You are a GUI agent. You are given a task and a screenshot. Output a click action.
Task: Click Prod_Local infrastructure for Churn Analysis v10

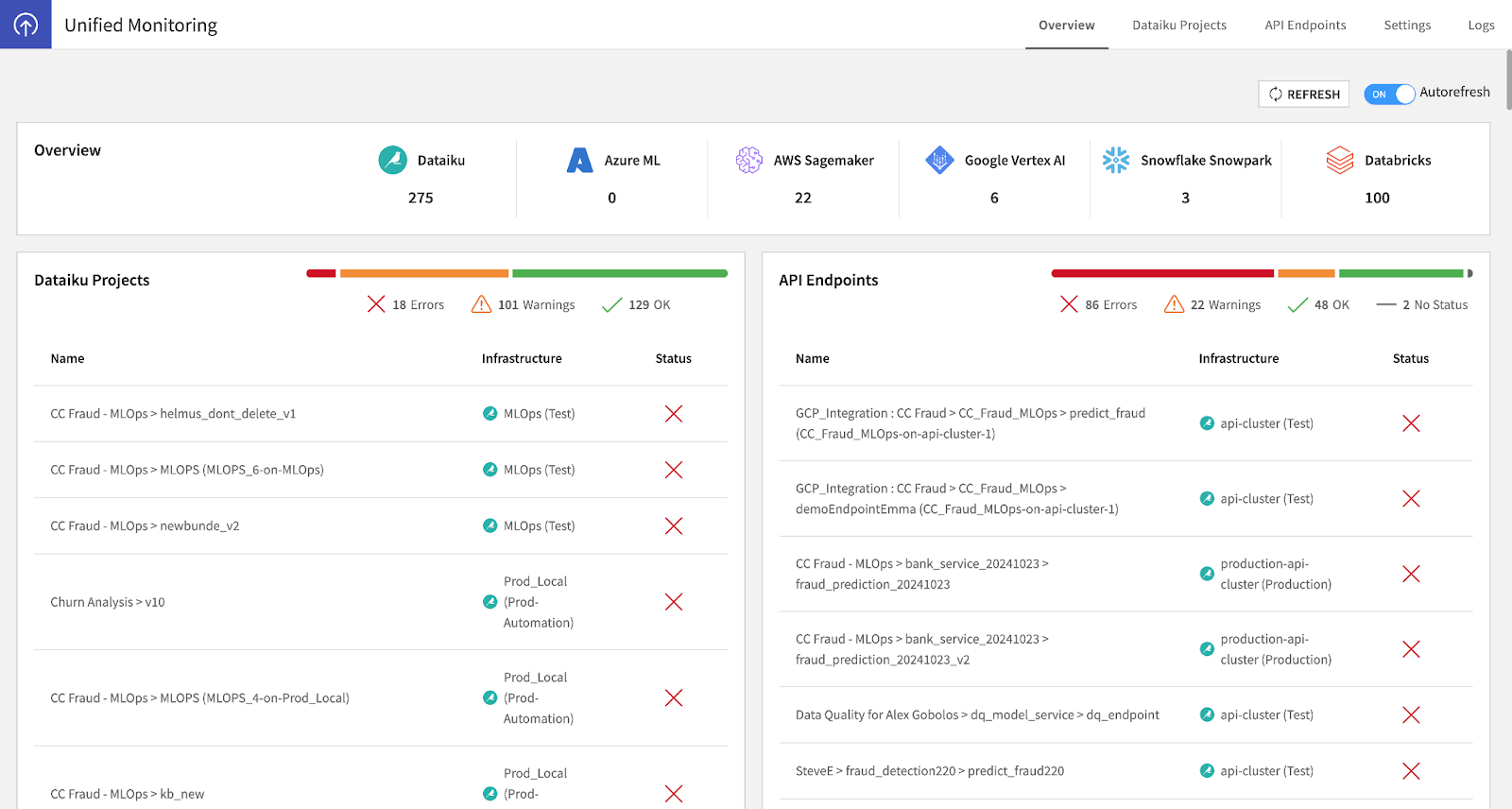(539, 602)
